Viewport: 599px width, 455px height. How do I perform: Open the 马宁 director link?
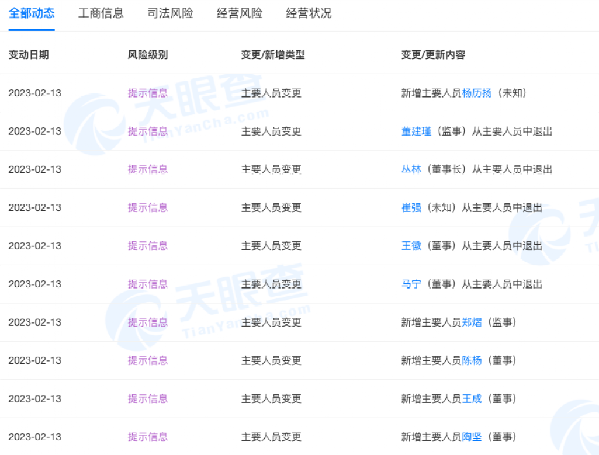pos(411,284)
